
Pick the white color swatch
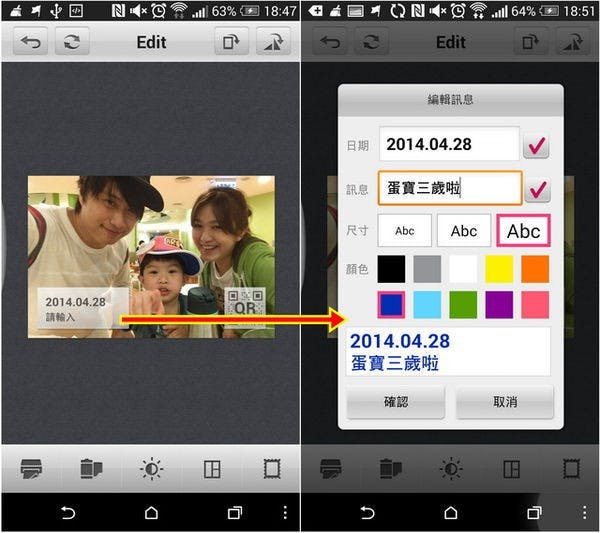click(463, 269)
